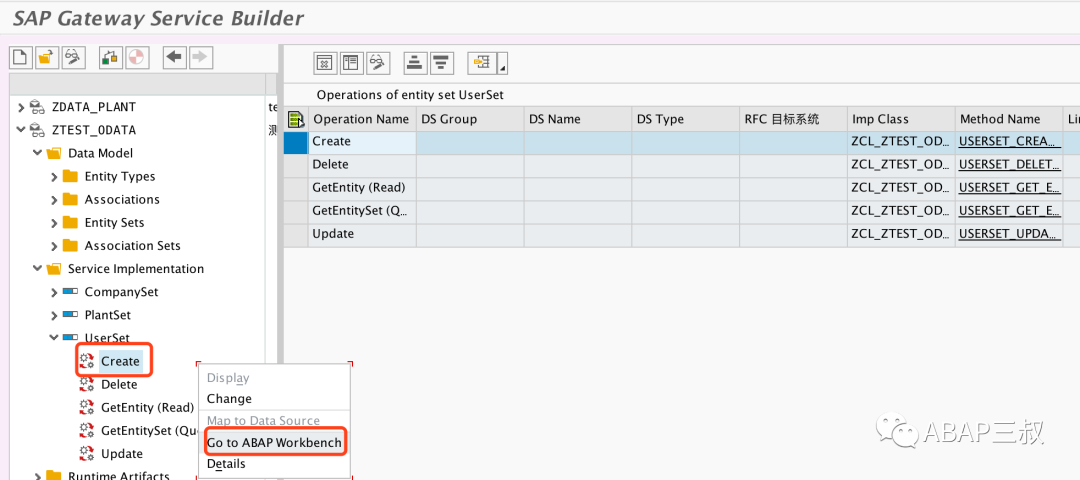Click Imp Class cell in the Create row

pyautogui.click(x=901, y=142)
